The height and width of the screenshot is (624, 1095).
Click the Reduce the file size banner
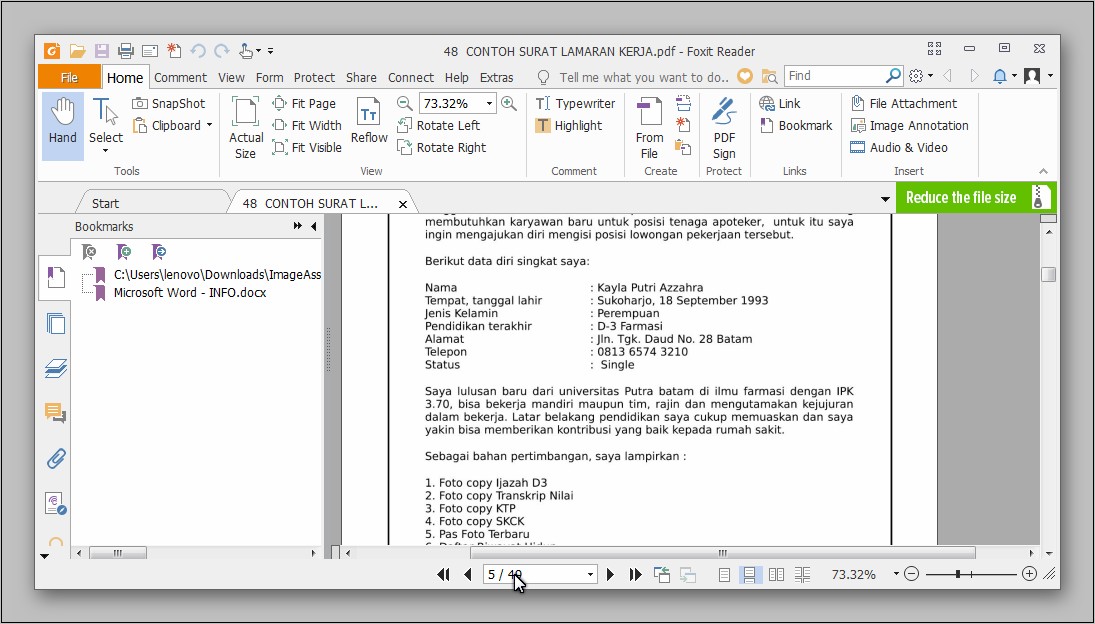(x=976, y=198)
